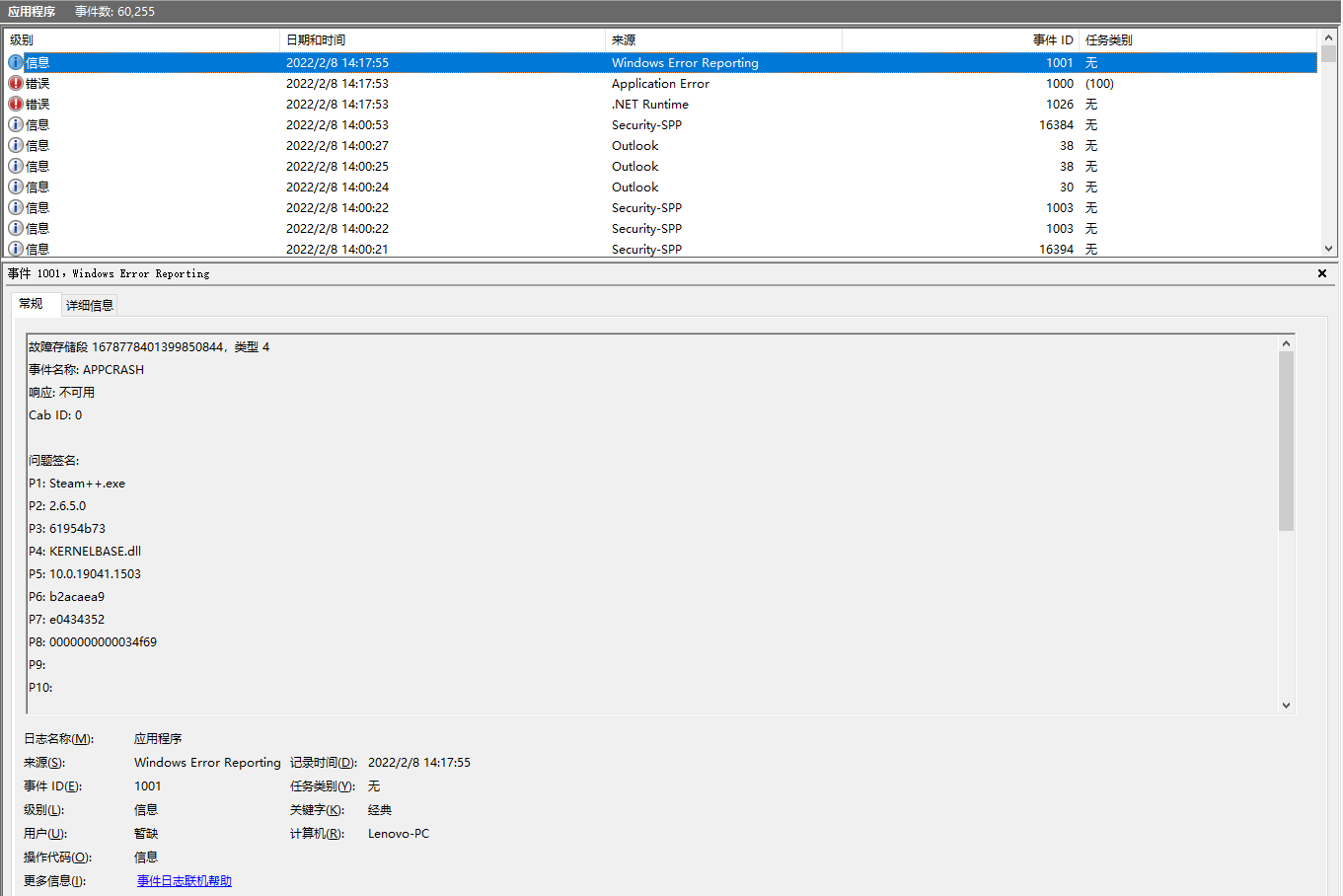This screenshot has height=896, width=1343.
Task: Click the P1: Steam++.exe line
Action: 77,484
